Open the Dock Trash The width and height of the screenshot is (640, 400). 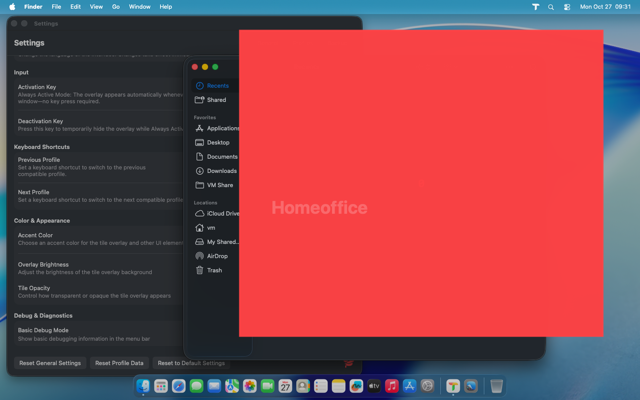[496, 386]
